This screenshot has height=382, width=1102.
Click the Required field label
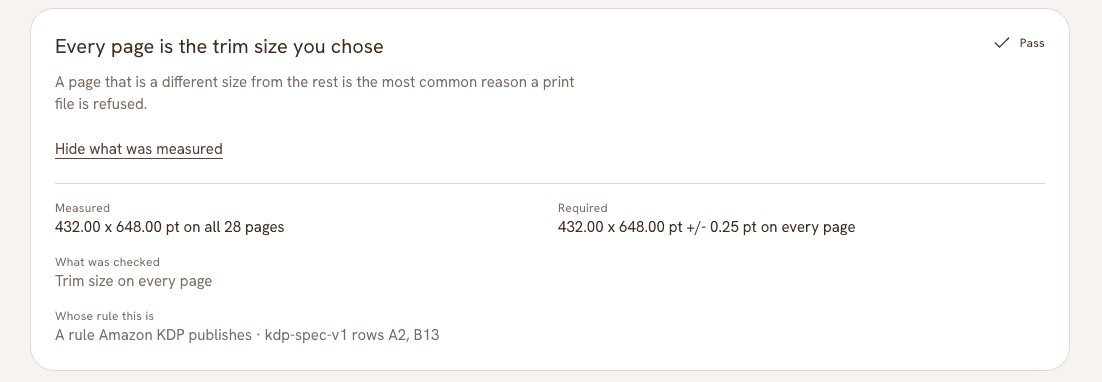[x=583, y=208]
